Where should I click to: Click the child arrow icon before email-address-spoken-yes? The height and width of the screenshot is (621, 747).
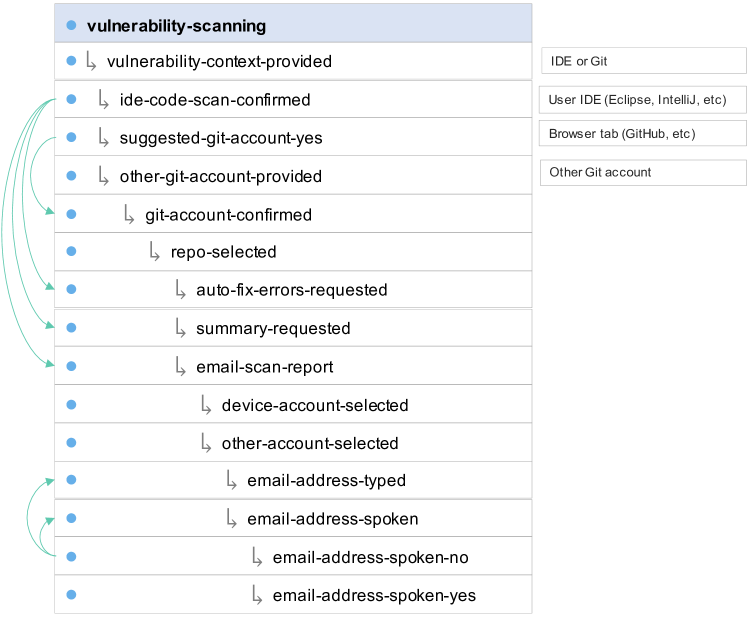[257, 595]
